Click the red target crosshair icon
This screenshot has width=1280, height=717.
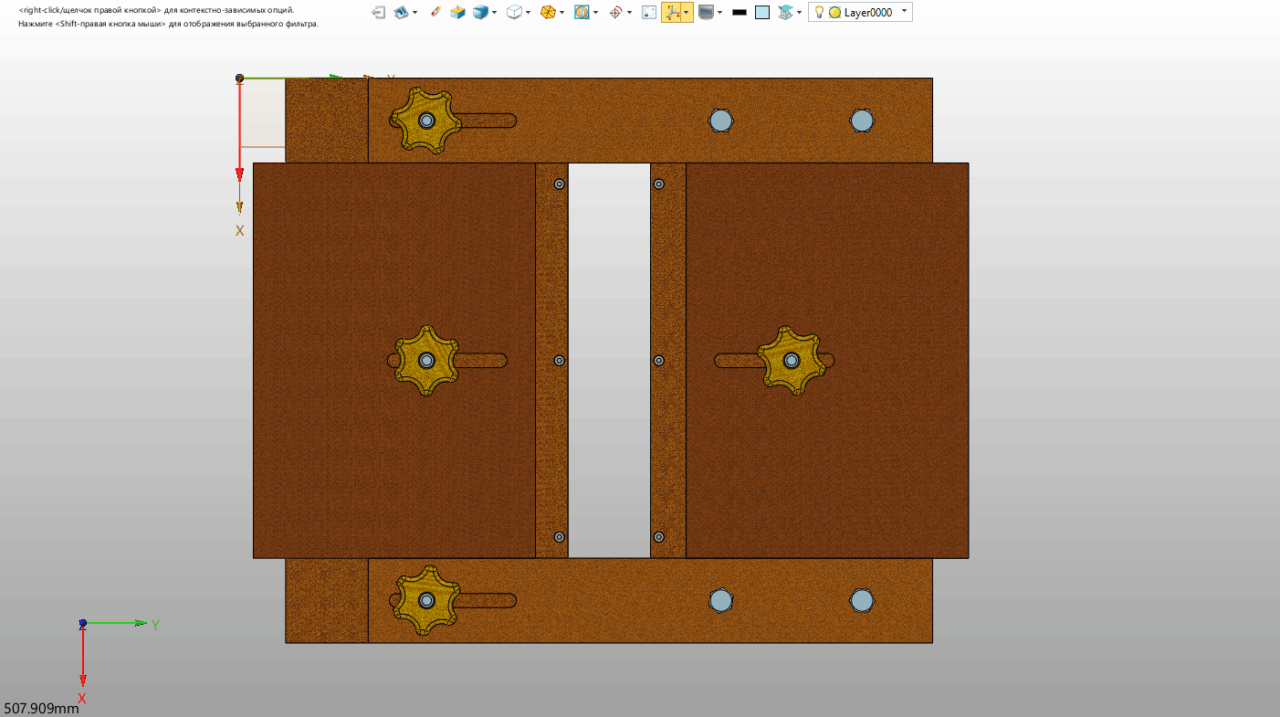click(615, 12)
